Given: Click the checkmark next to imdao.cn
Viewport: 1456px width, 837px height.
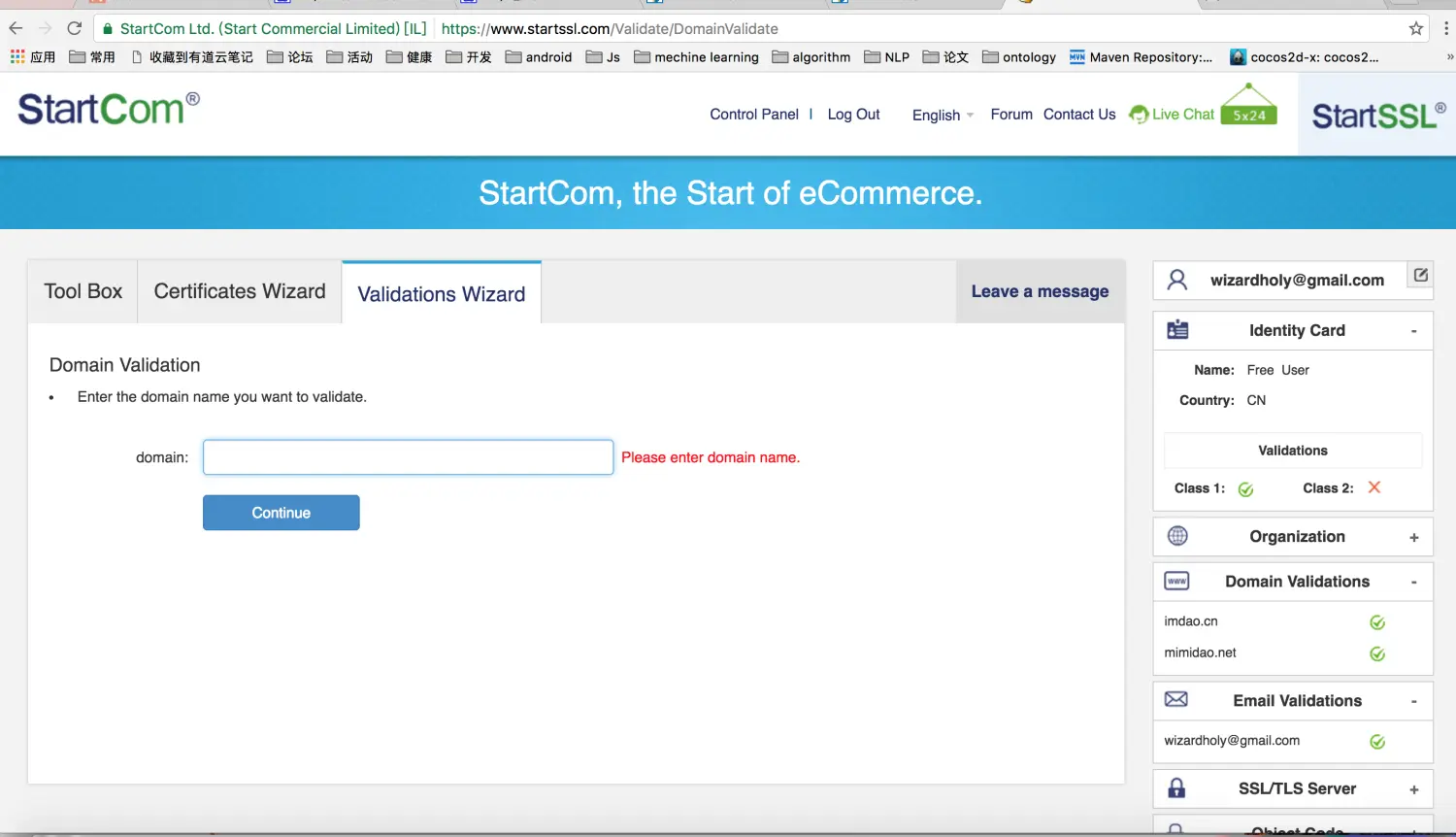Looking at the screenshot, I should pos(1376,622).
